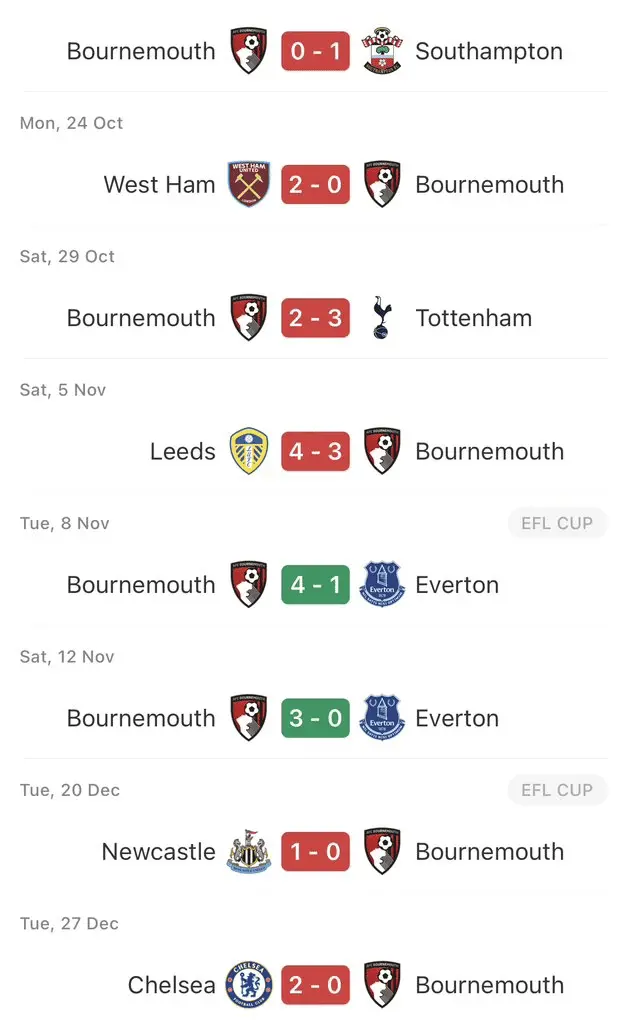
Task: Tap the EFL CUP tag on 8 Nov
Action: point(557,523)
